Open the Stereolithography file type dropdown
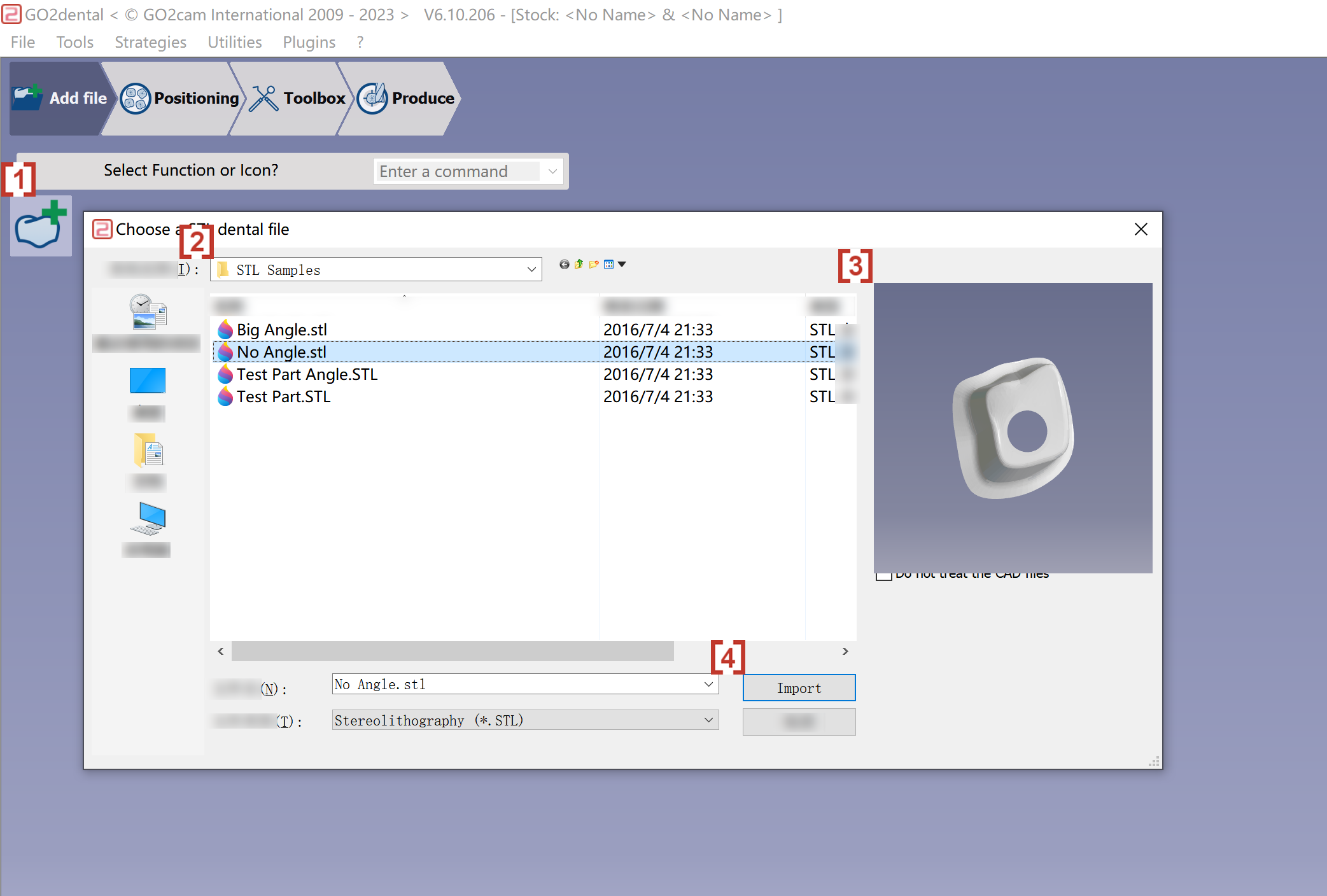The image size is (1327, 896). coord(525,720)
